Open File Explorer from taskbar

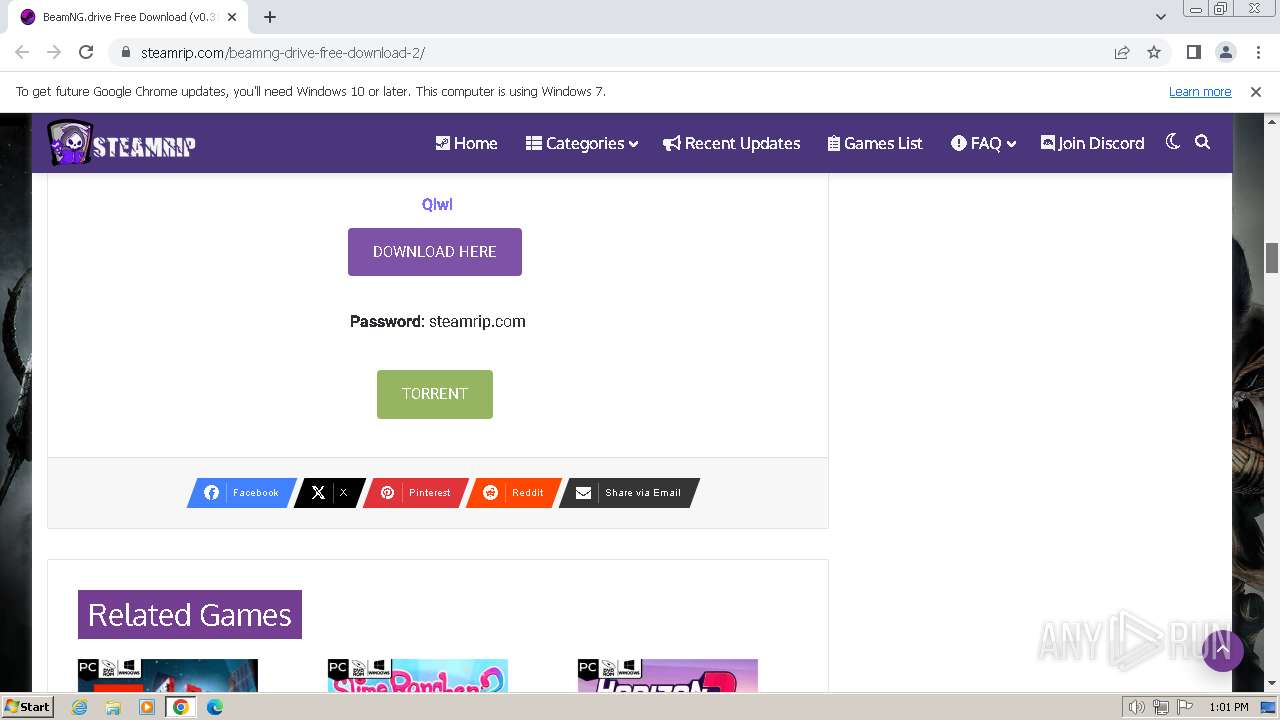pos(113,707)
